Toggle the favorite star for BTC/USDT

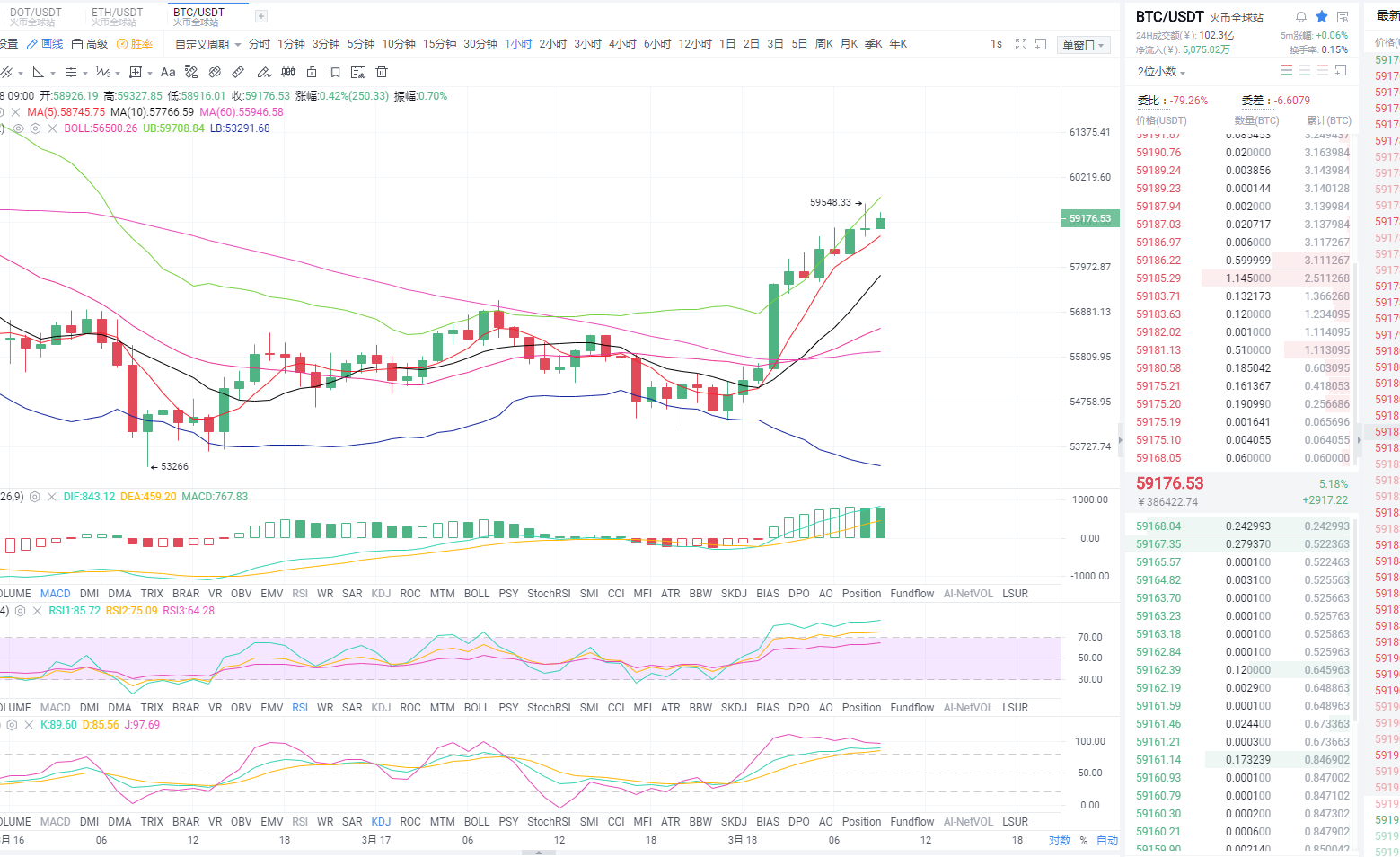pyautogui.click(x=1322, y=17)
